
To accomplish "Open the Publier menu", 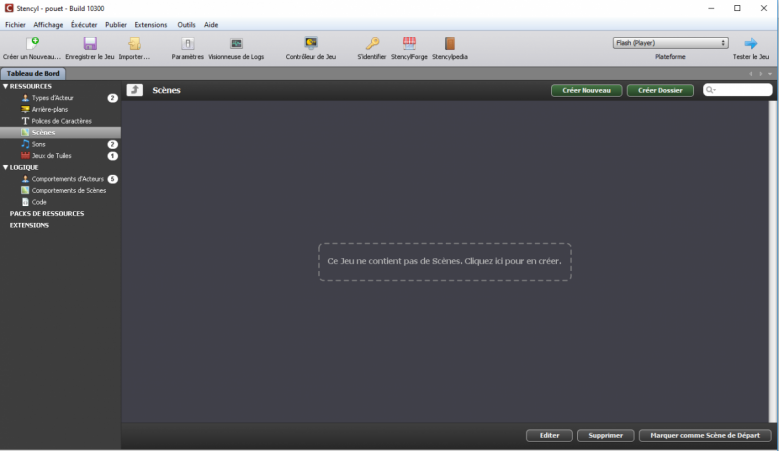I will point(116,24).
